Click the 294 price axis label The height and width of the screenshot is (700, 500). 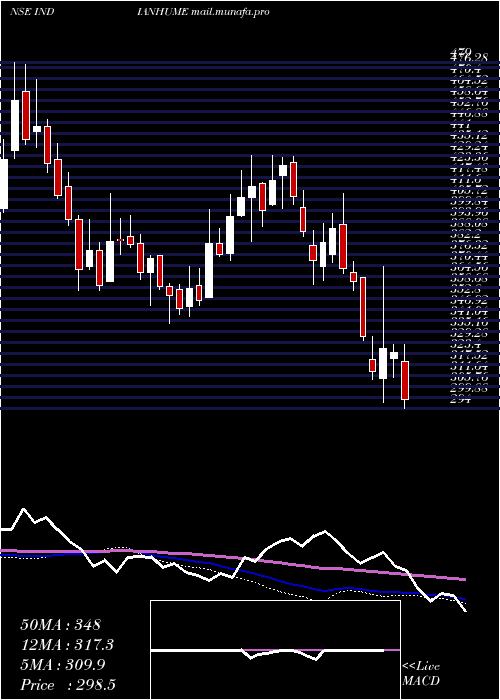pos(460,400)
